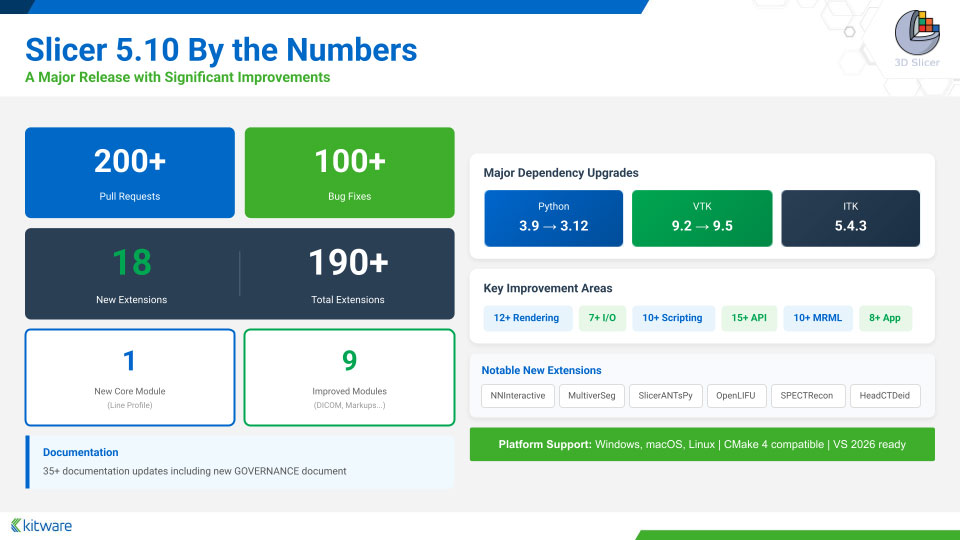Image resolution: width=960 pixels, height=540 pixels.
Task: Select the 7+ I/O tag
Action: click(602, 318)
